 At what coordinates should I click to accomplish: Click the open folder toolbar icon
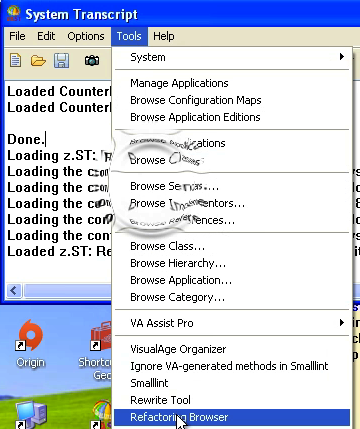point(38,61)
